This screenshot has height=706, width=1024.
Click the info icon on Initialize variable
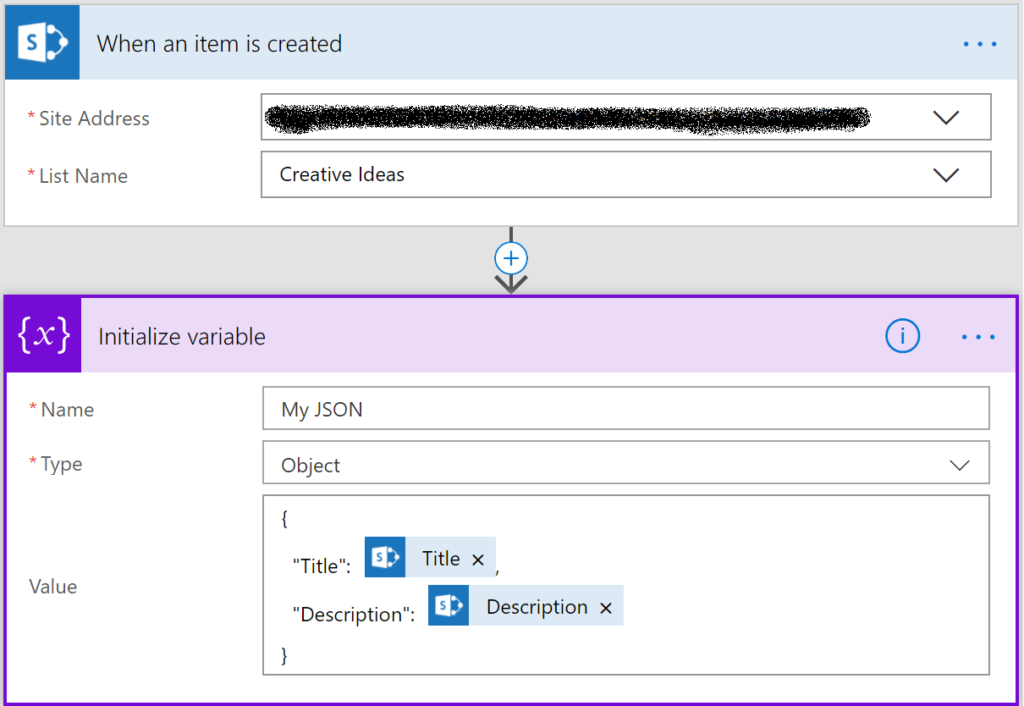click(x=902, y=336)
